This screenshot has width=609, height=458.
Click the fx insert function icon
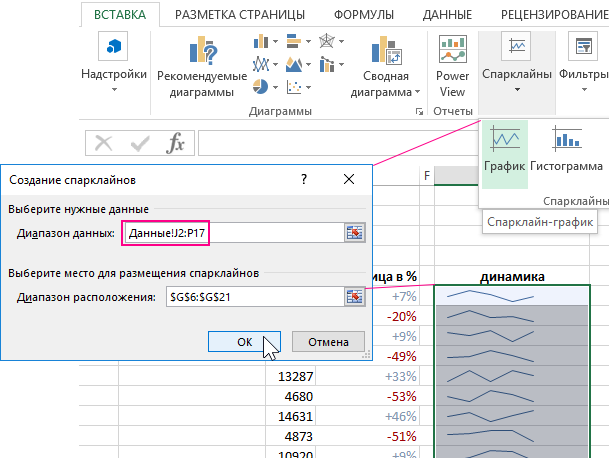click(x=175, y=143)
